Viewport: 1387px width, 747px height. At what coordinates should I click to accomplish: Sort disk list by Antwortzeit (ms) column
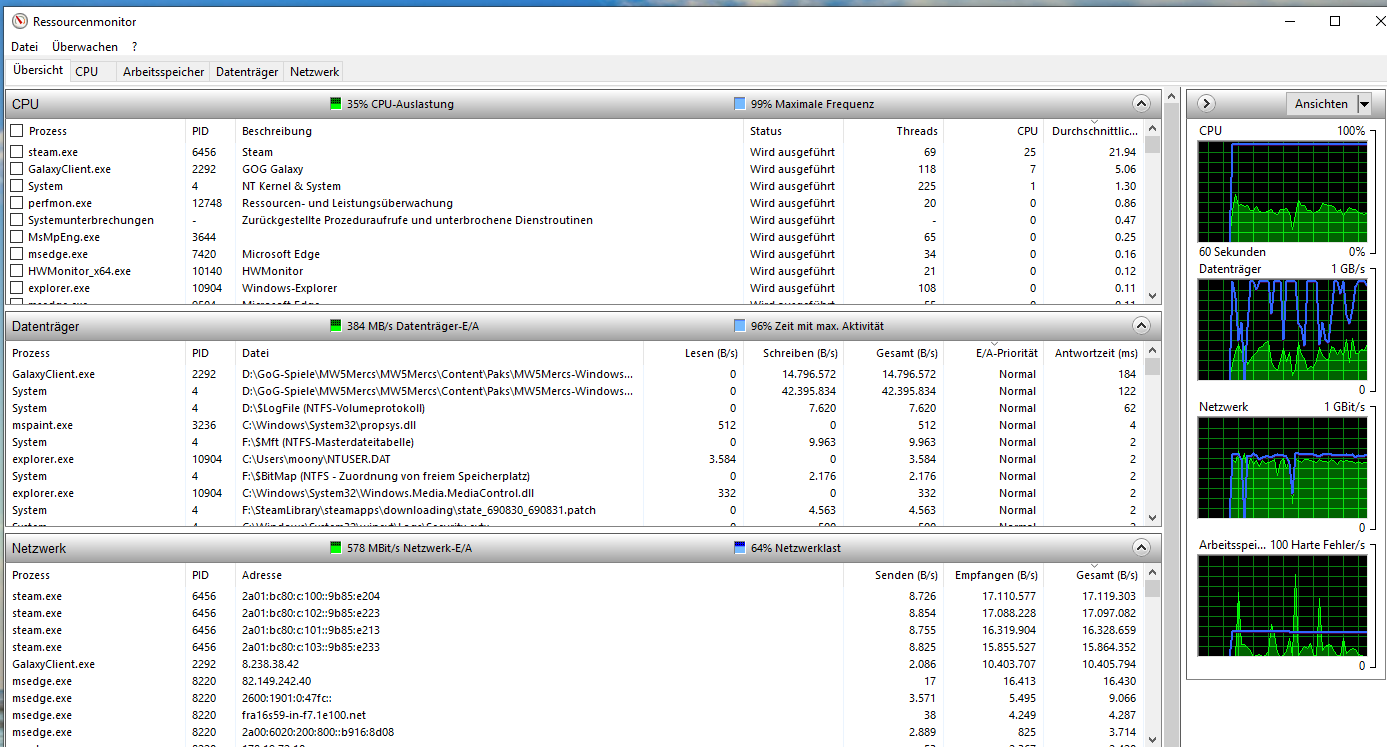tap(1094, 353)
